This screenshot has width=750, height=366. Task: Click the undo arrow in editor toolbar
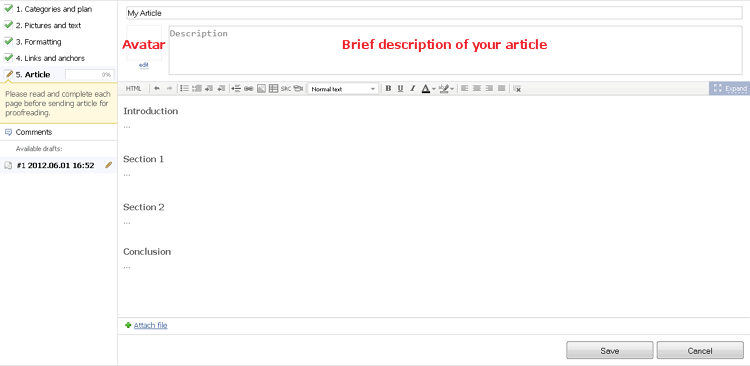(x=156, y=89)
